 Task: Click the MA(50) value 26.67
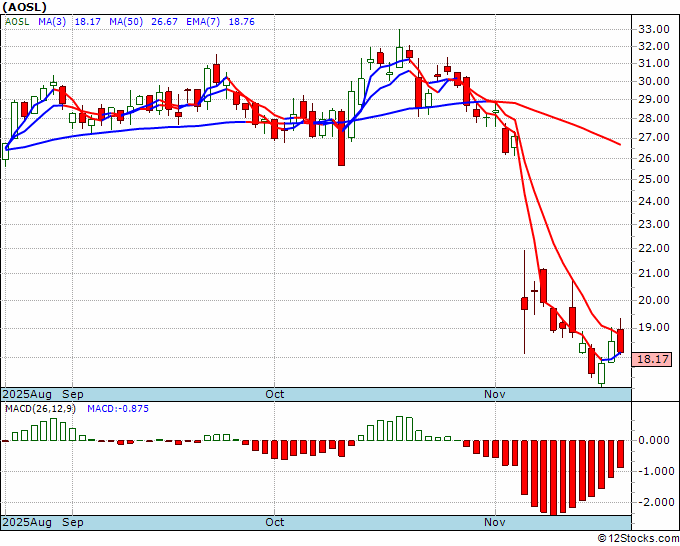point(164,22)
